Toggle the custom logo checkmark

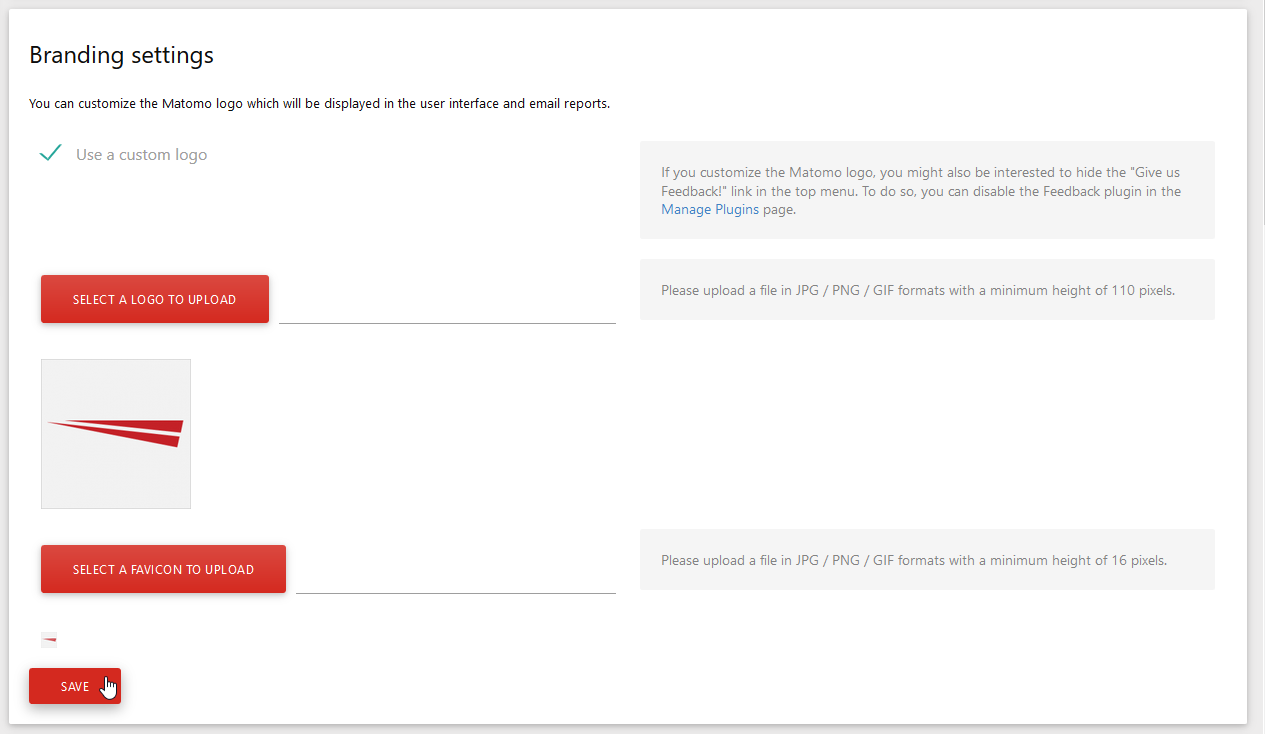point(51,154)
